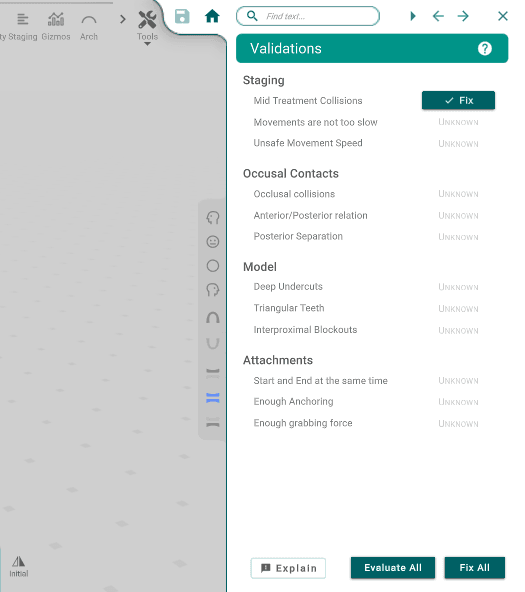Select Mid Treatment Collisions validation
The image size is (525, 592).
[x=308, y=101]
